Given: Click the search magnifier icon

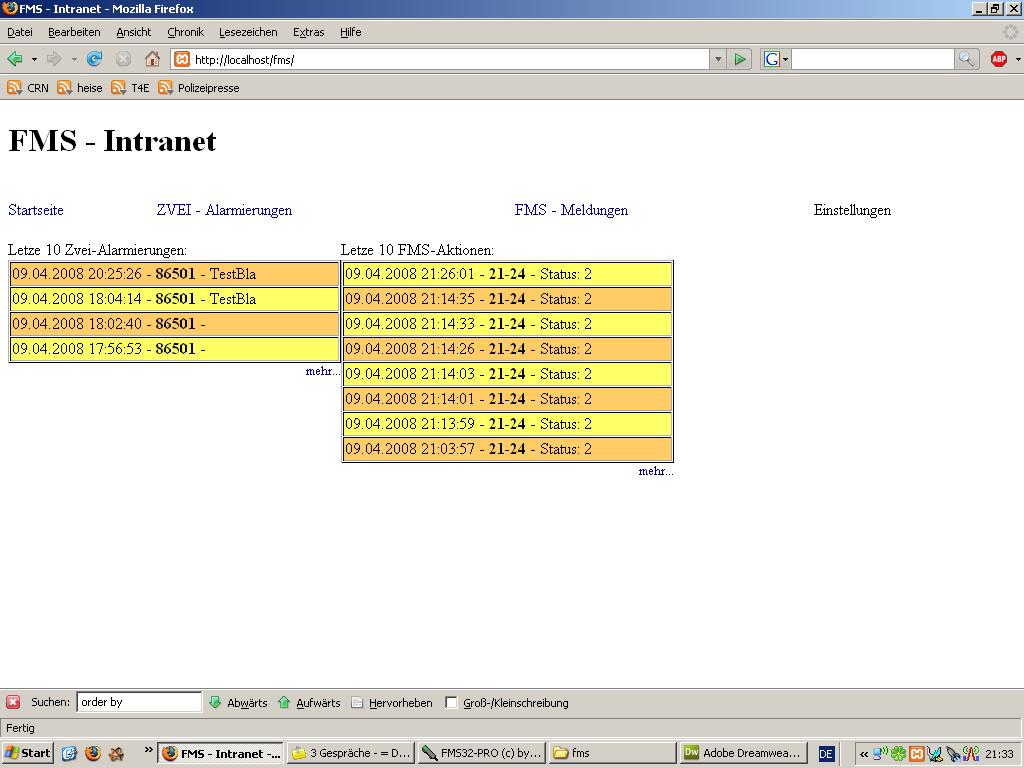Looking at the screenshot, I should pos(966,59).
